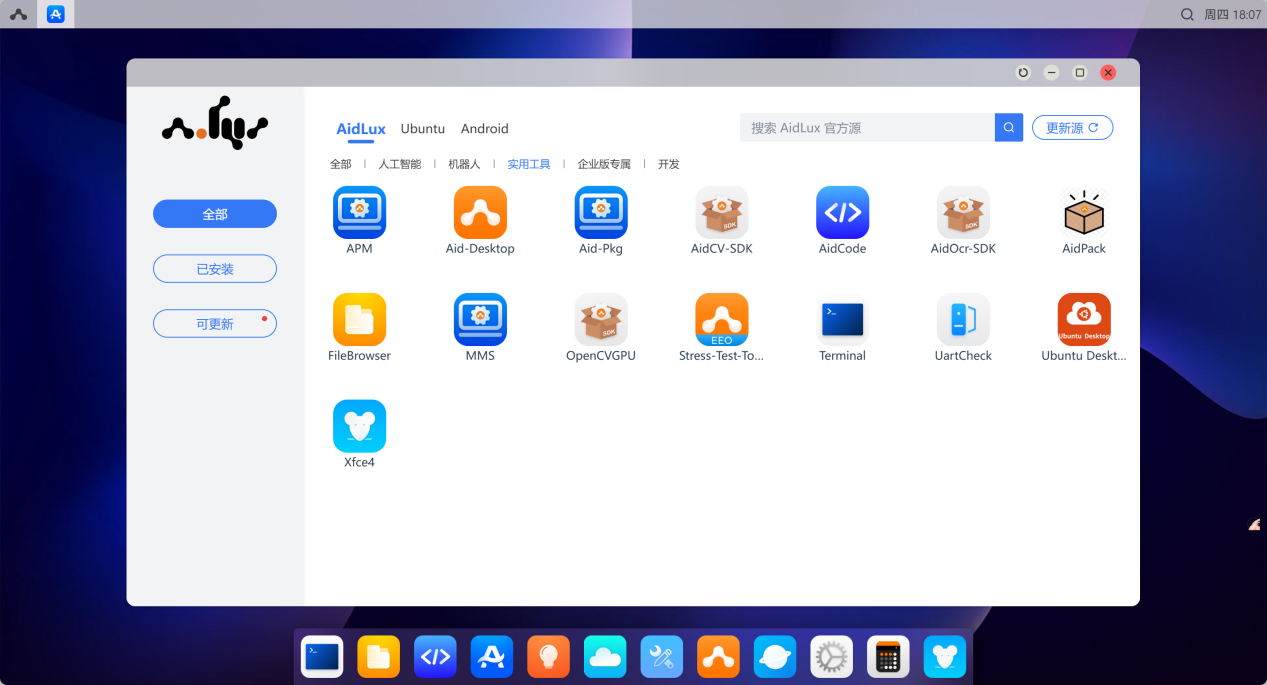1267x685 pixels.
Task: Select the Terminal app icon in store
Action: (842, 319)
